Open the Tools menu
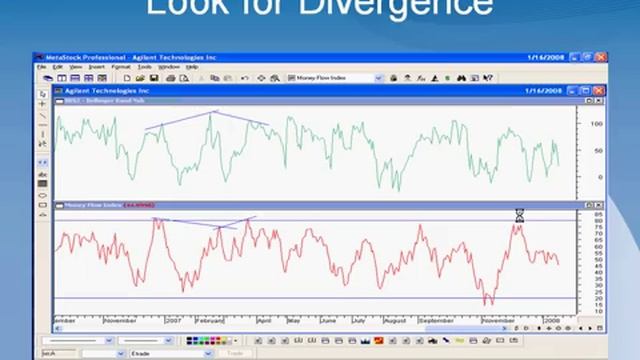 tap(144, 67)
